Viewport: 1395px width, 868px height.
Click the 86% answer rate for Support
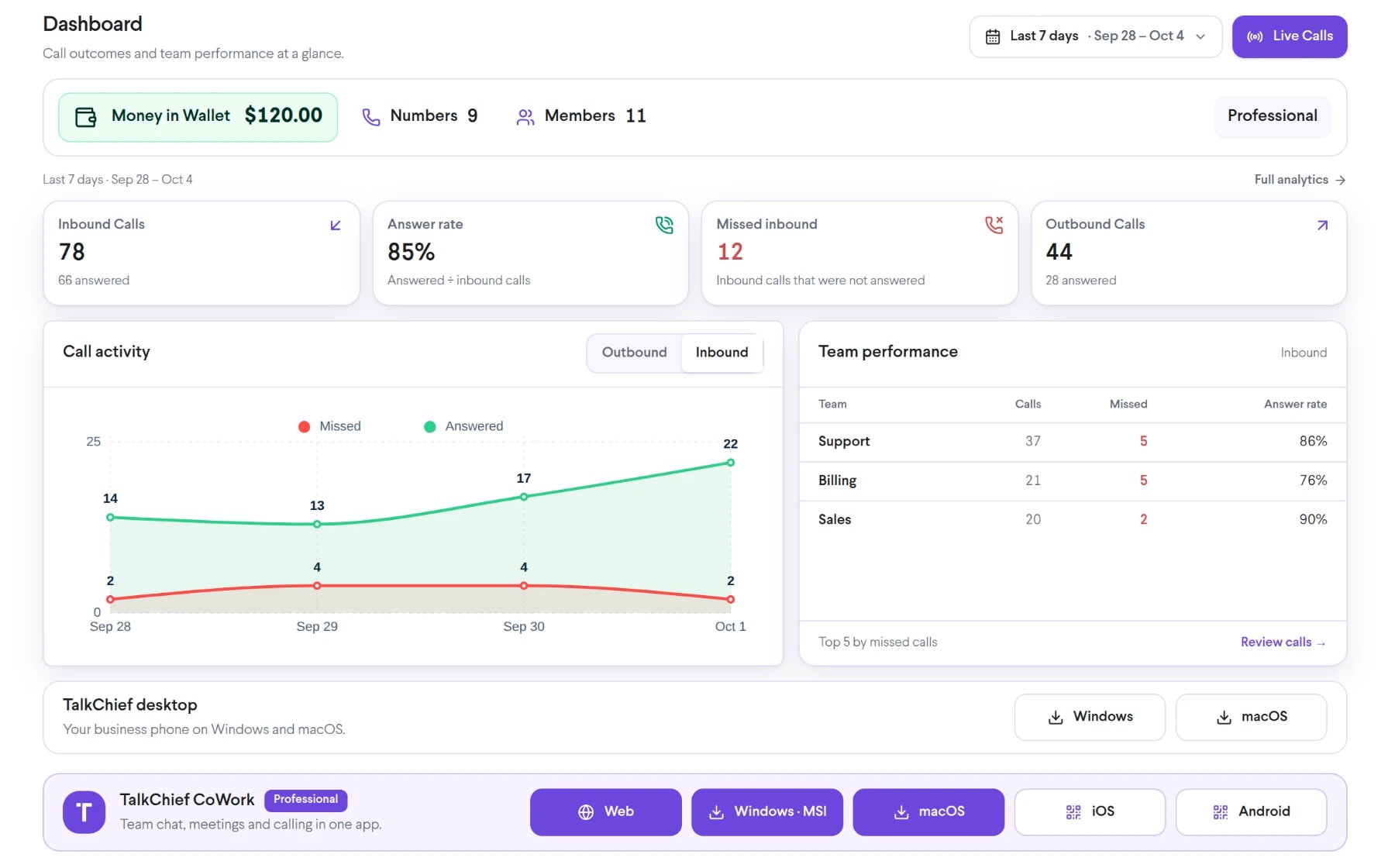[1313, 442]
